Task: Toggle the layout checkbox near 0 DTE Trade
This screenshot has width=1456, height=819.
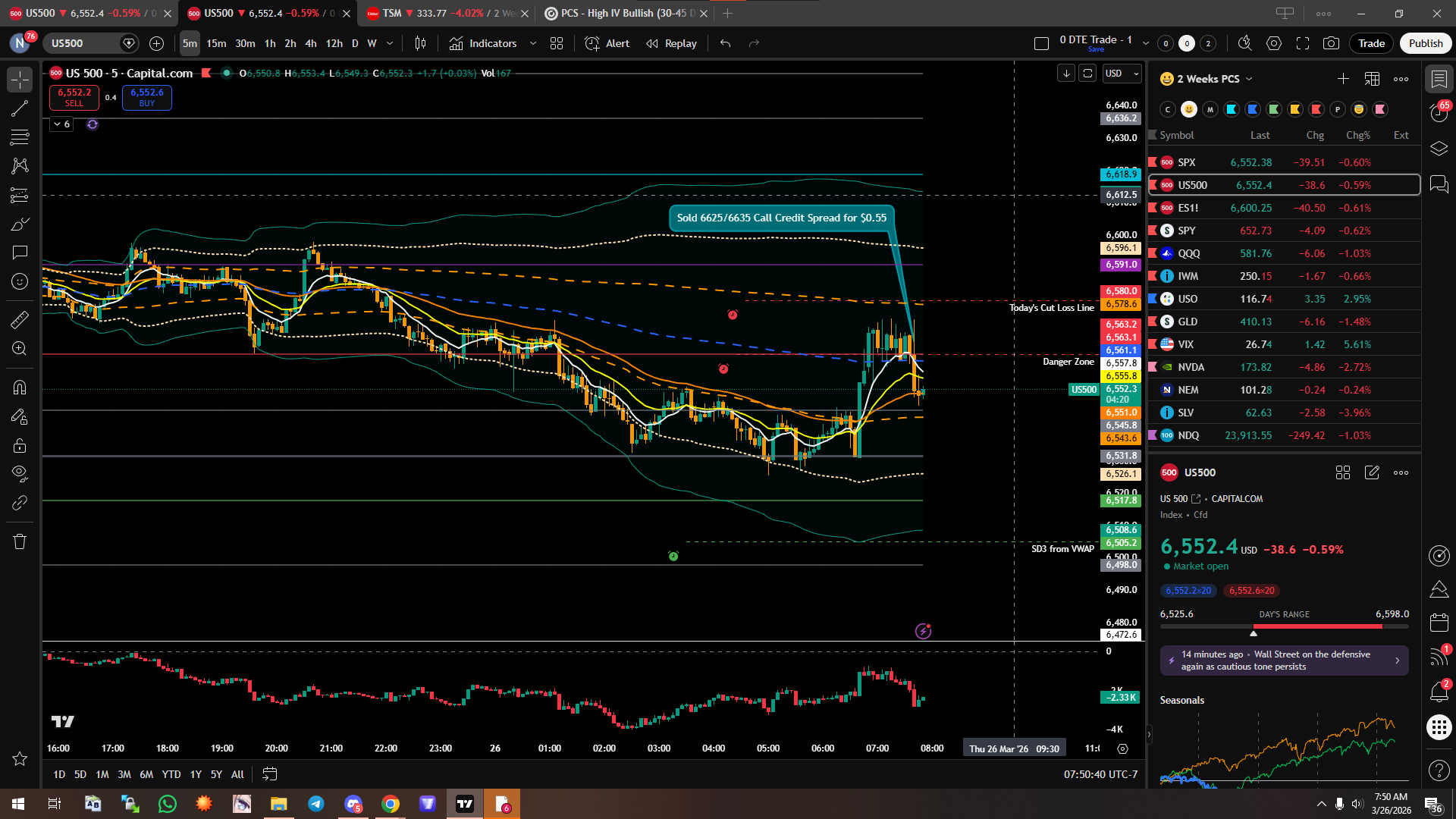Action: click(1041, 43)
